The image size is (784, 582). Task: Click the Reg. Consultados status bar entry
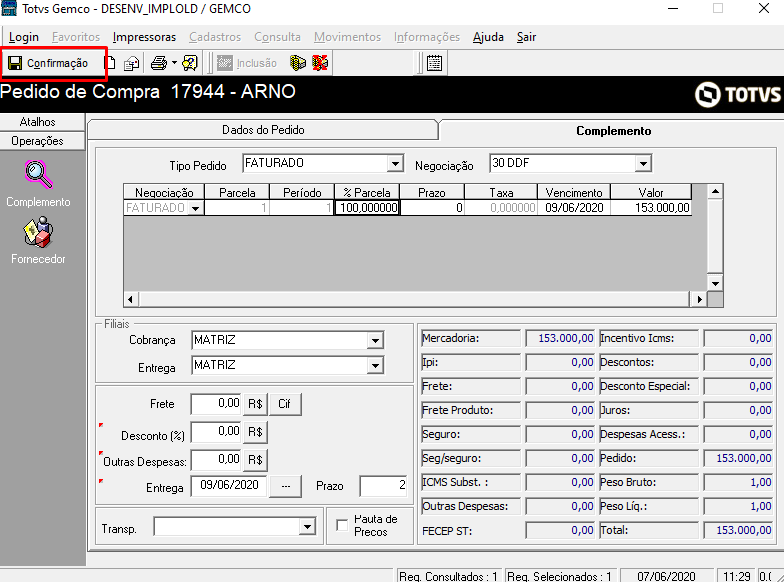448,576
